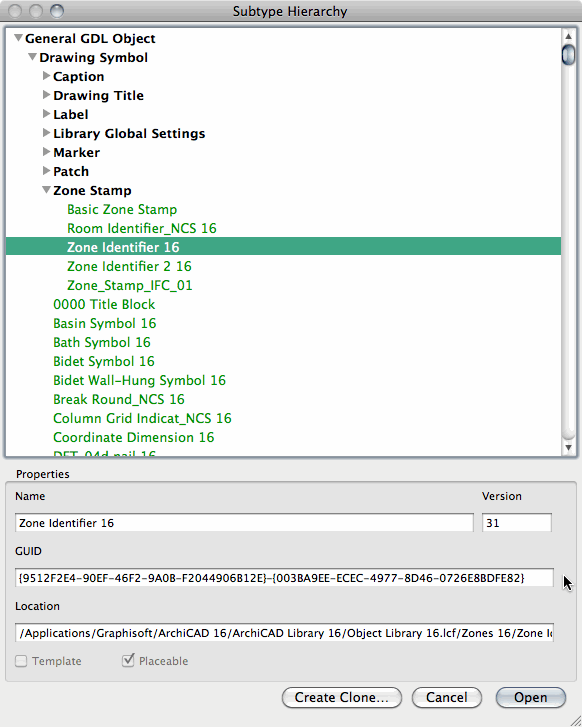Screen dimensions: 582x727
Task: Cancel the Subtype Hierarchy dialog
Action: click(x=447, y=697)
